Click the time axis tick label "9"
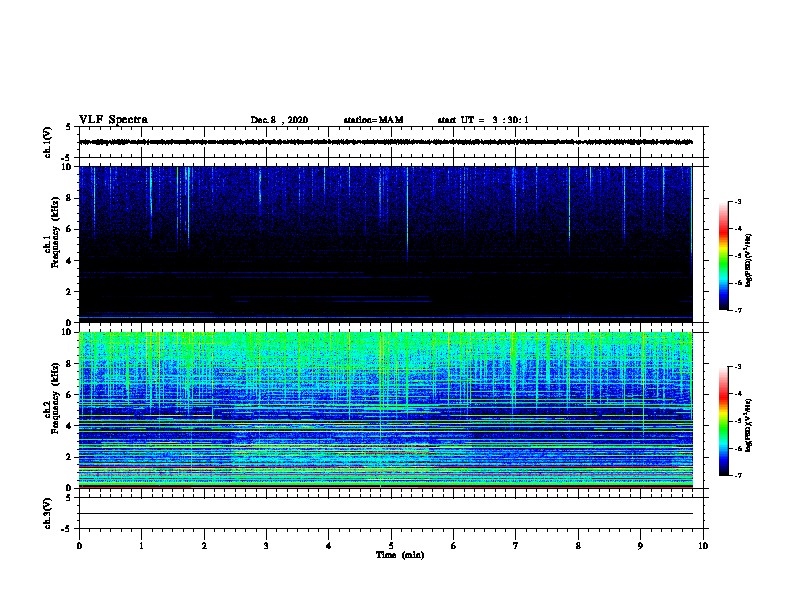The height and width of the screenshot is (612, 792). coord(640,545)
